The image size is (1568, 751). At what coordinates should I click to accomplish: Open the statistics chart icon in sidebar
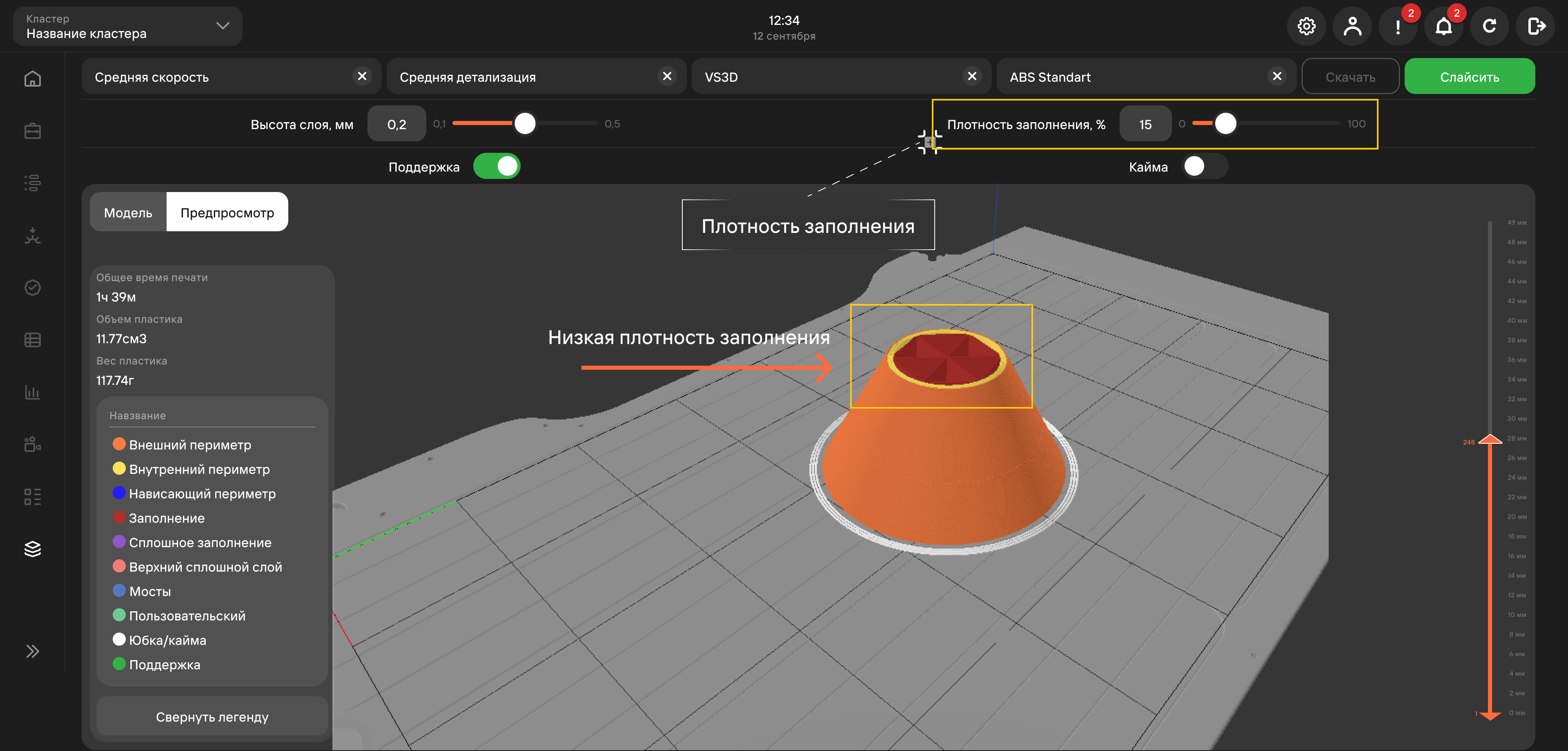(x=32, y=392)
